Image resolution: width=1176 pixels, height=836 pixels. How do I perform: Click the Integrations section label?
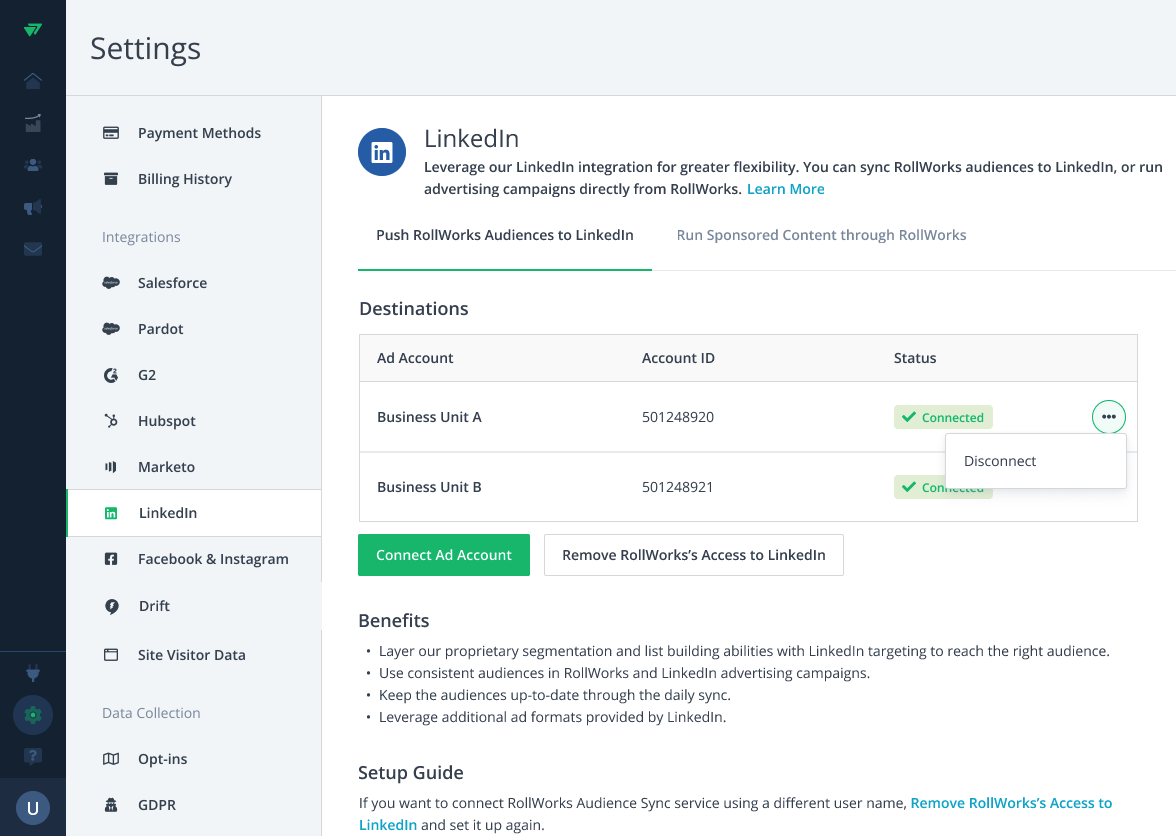[x=141, y=237]
